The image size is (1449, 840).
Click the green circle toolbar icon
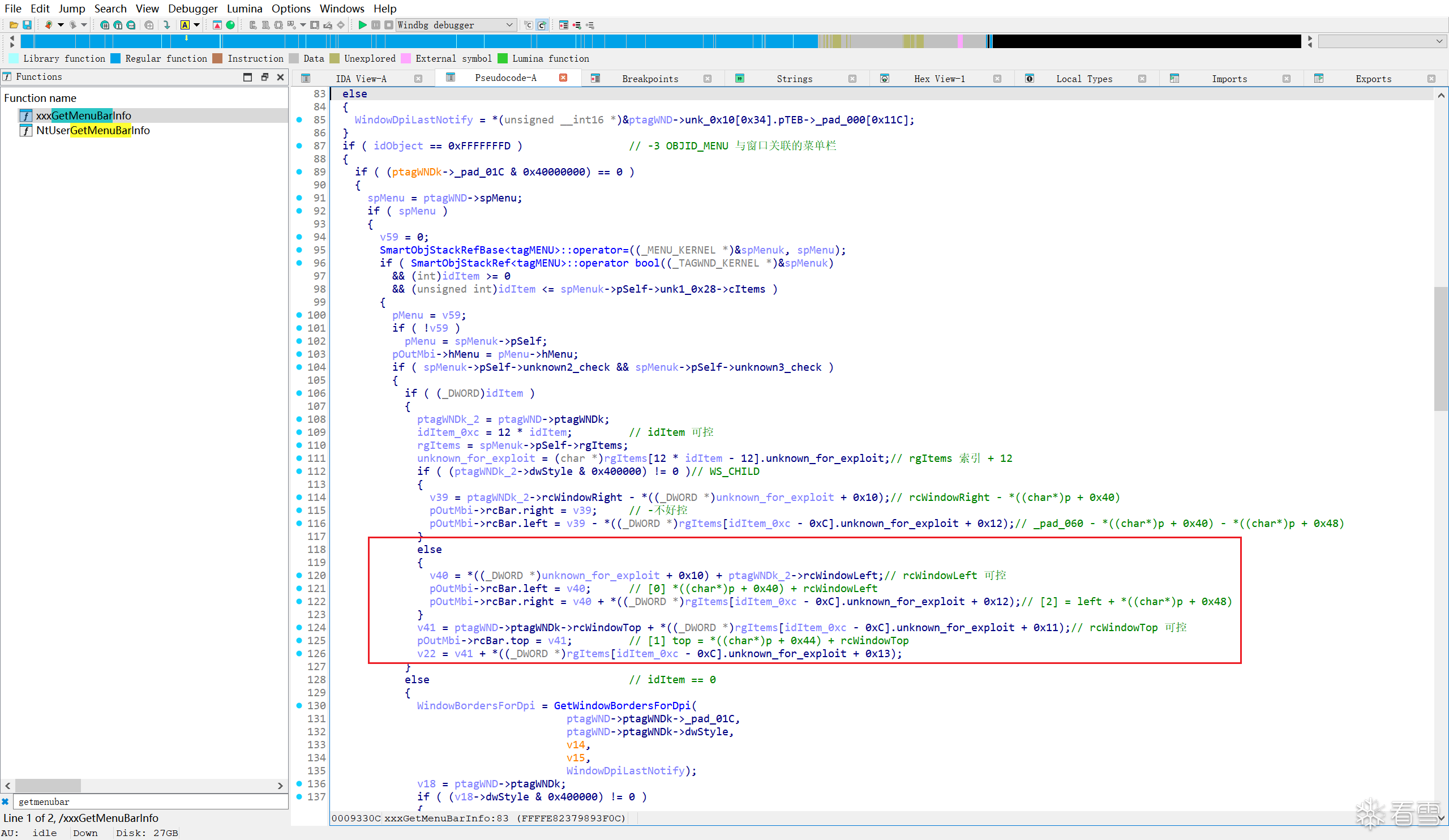tap(230, 25)
